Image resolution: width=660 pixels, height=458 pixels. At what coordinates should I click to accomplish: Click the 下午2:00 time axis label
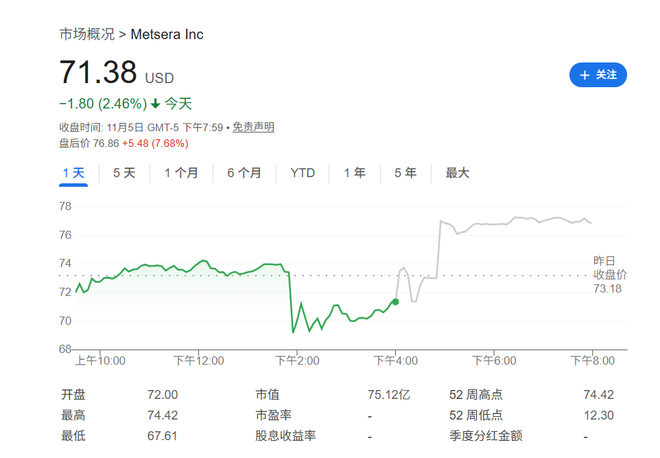click(x=296, y=360)
